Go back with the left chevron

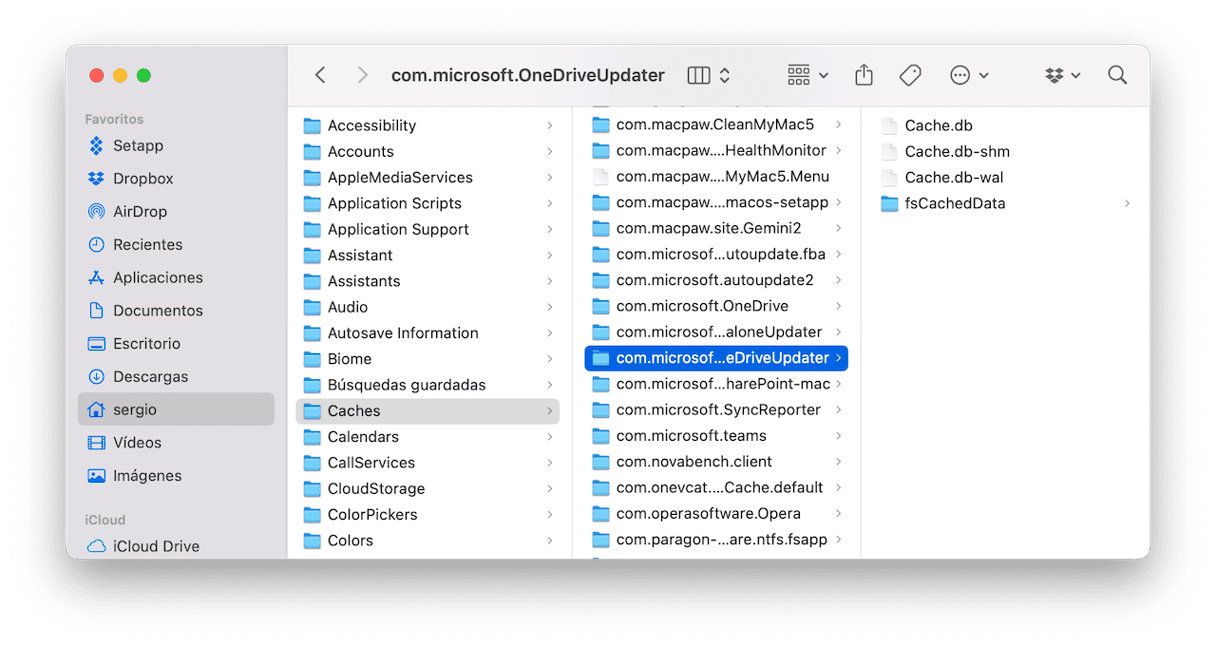(320, 76)
